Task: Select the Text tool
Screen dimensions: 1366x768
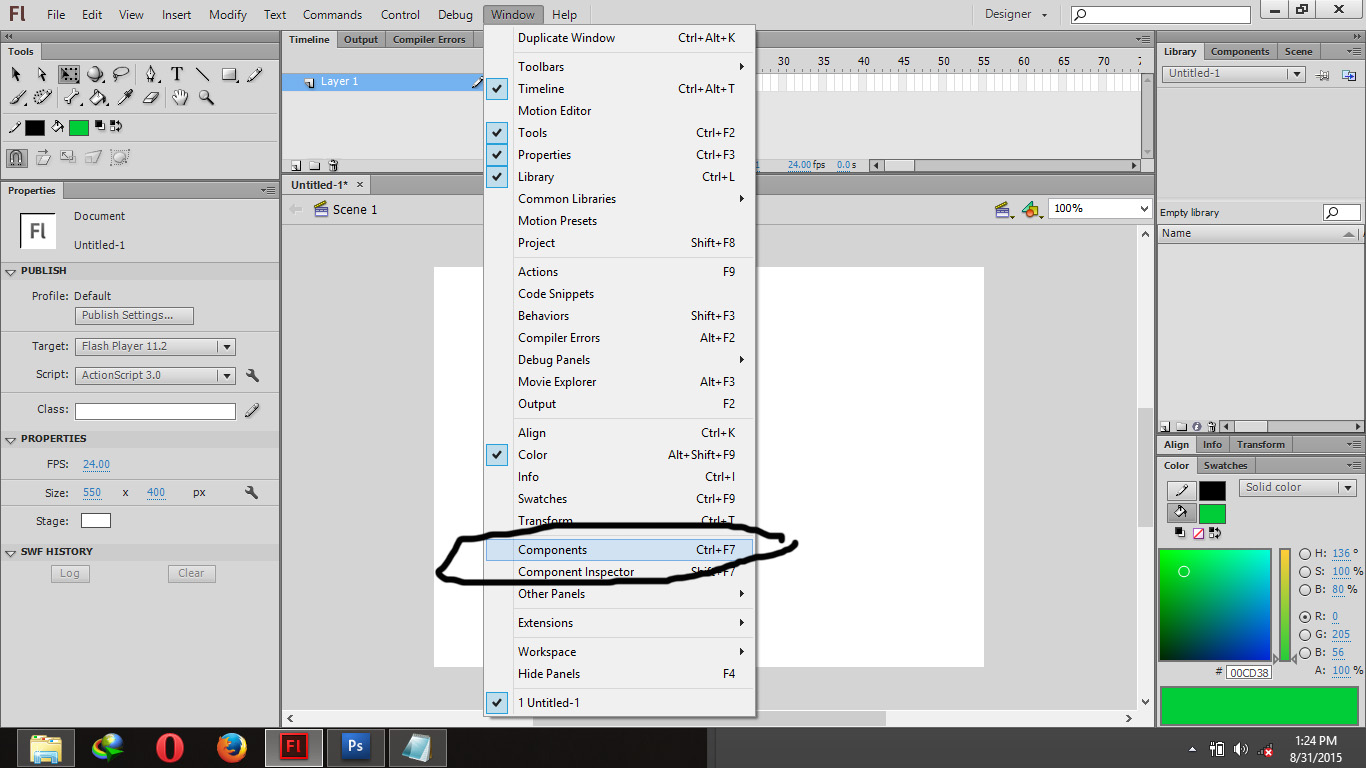Action: point(177,74)
